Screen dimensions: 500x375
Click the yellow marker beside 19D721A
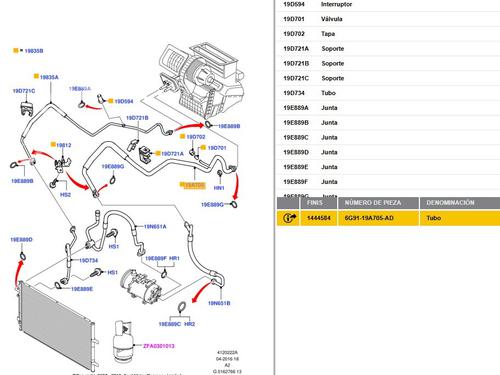pyautogui.click(x=158, y=153)
